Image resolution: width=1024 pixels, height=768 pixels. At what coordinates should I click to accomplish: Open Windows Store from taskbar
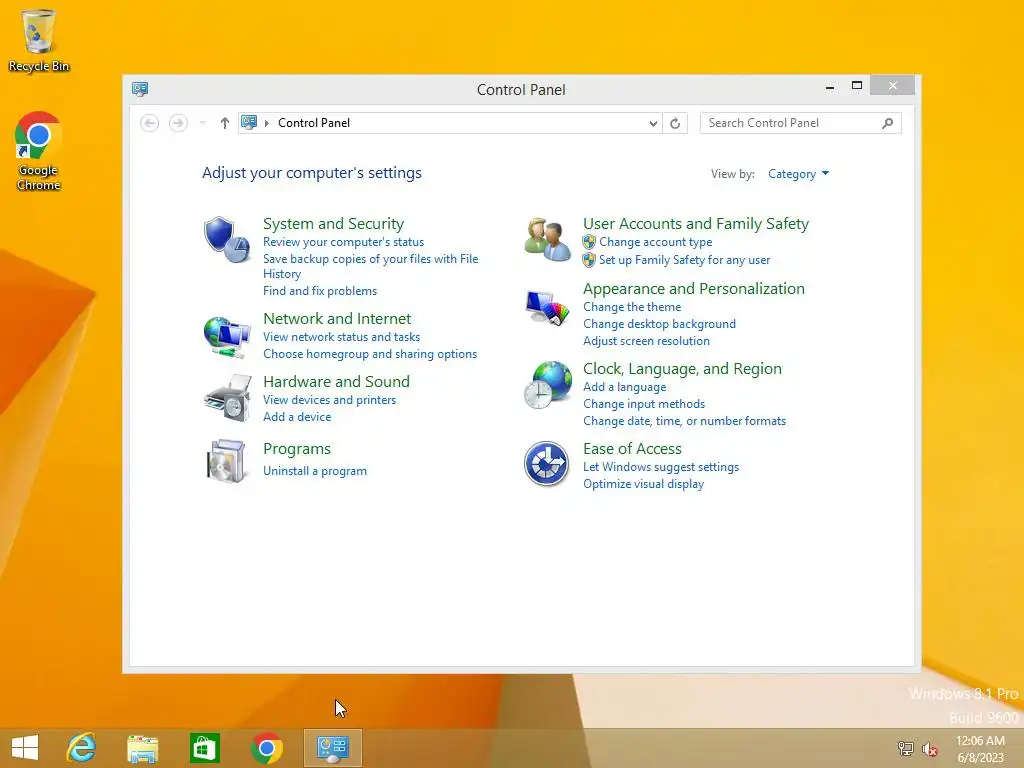[x=204, y=748]
